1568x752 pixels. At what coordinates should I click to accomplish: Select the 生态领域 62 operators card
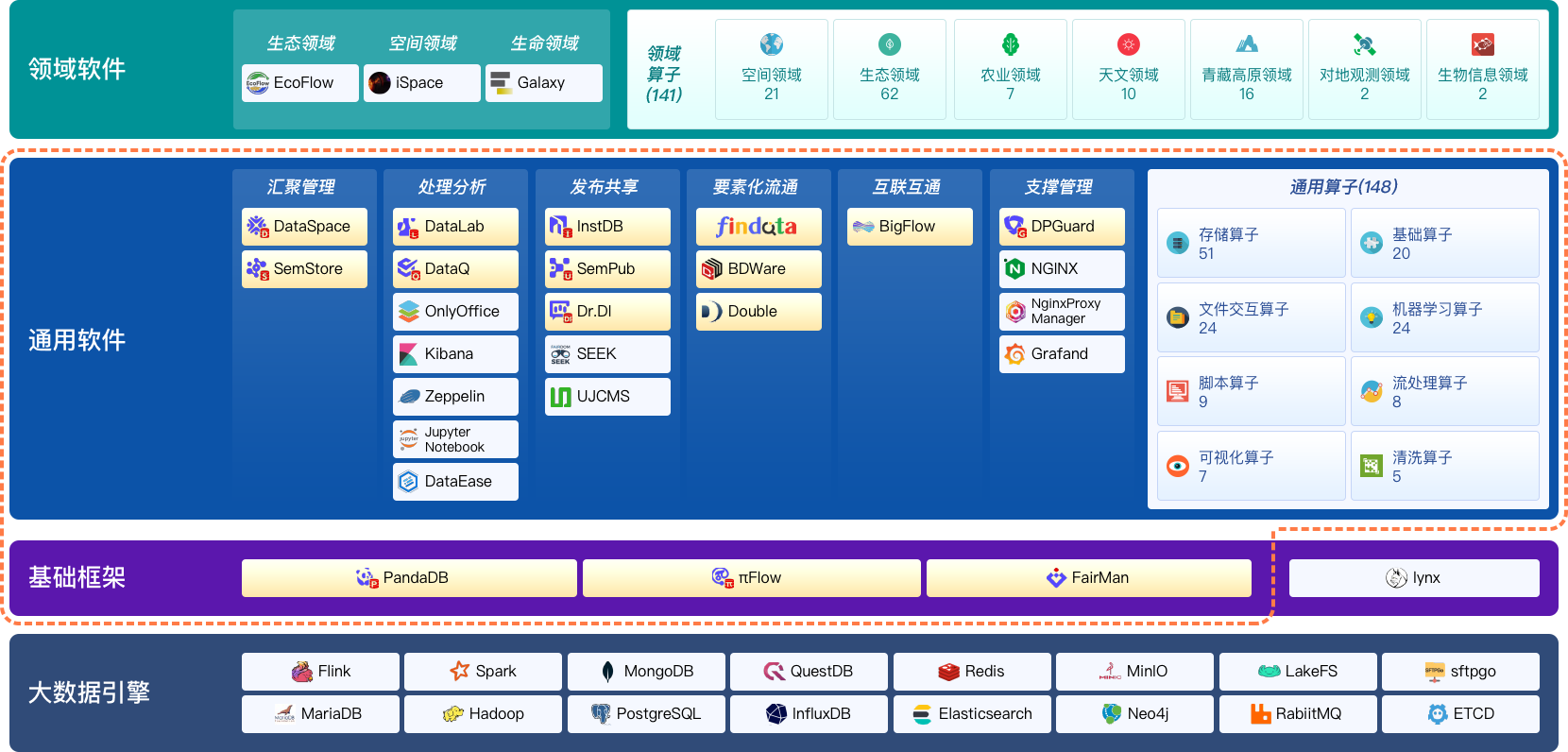coord(890,69)
